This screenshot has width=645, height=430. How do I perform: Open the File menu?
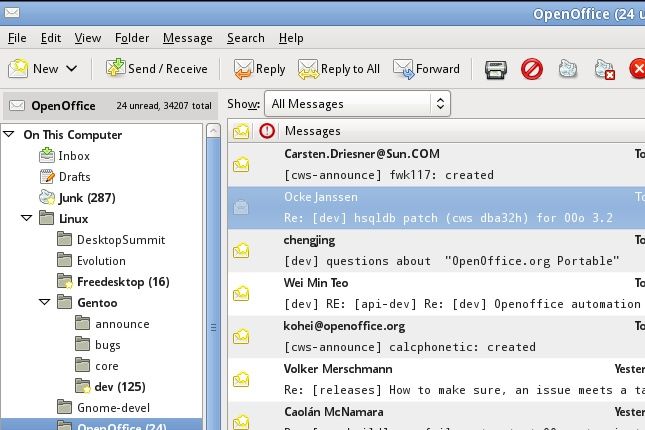pyautogui.click(x=17, y=38)
